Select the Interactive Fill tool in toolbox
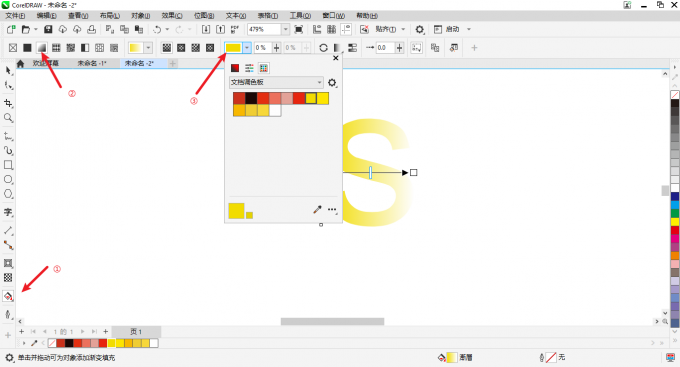Viewport: 680px width, 367px height. [8, 296]
